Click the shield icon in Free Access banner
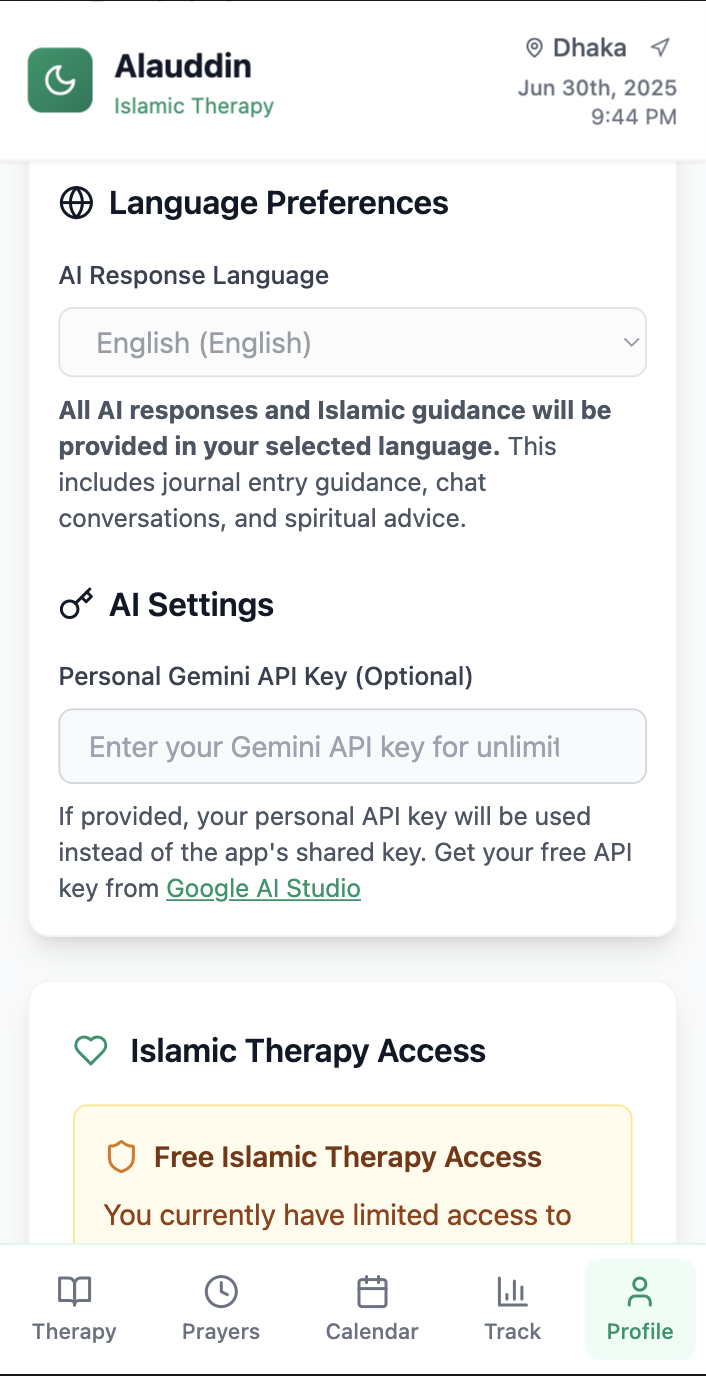 (121, 1157)
